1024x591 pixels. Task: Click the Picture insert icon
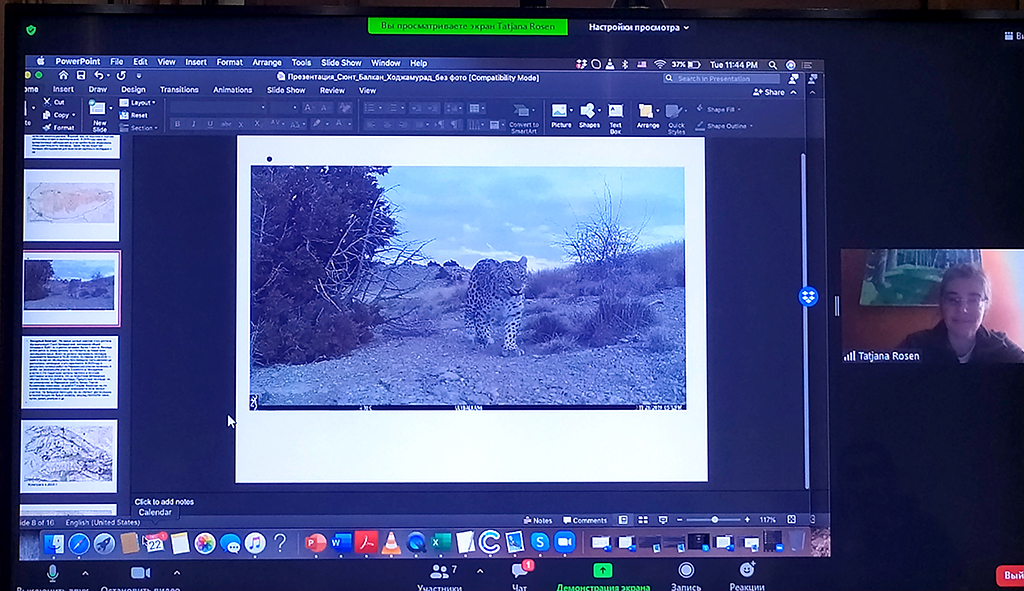(560, 112)
